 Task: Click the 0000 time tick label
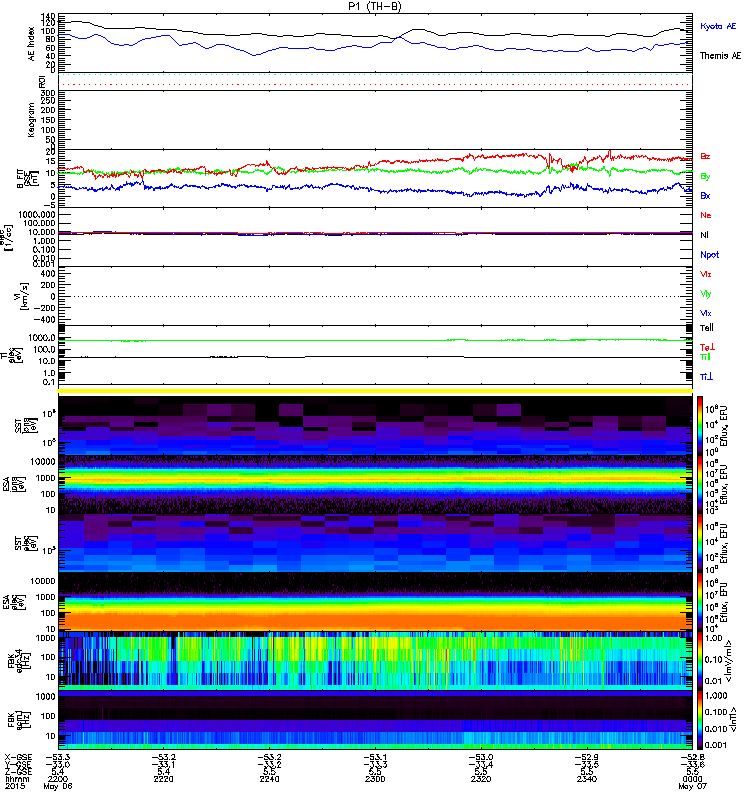pos(692,779)
